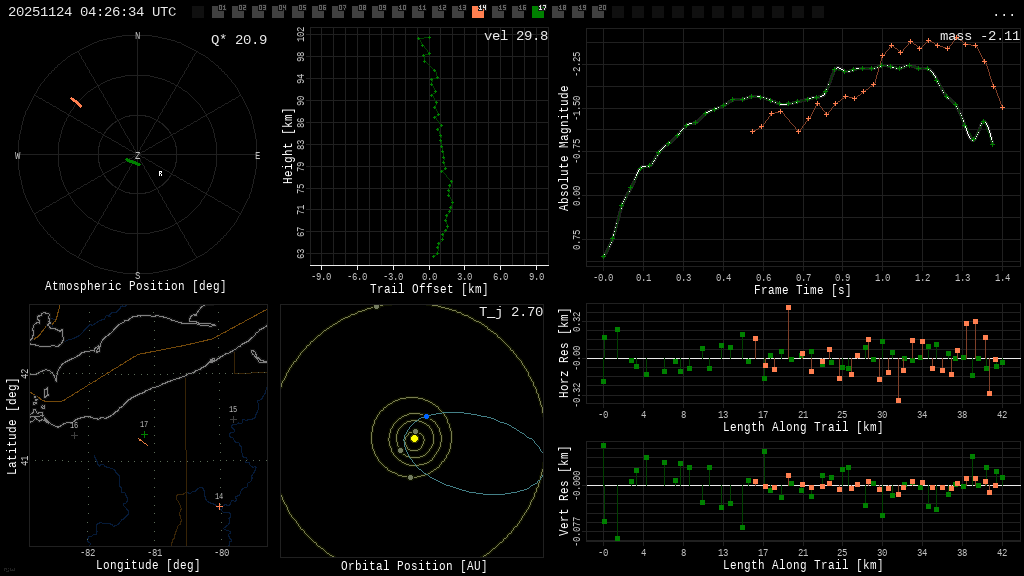Image resolution: width=1024 pixels, height=576 pixels.
Task: Select station box 19 in top bar
Action: click(578, 12)
